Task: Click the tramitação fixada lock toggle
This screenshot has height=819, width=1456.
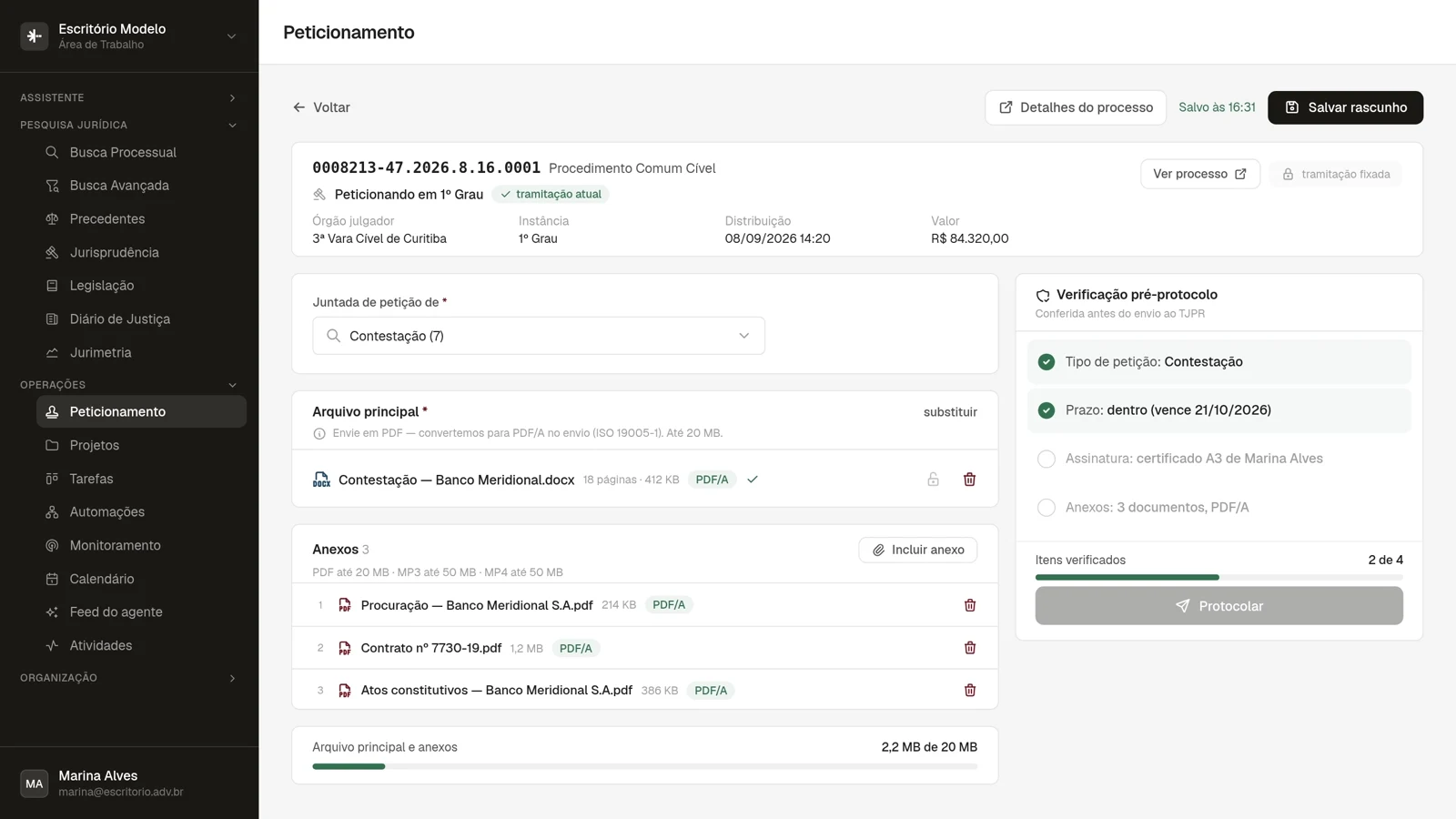Action: pos(1336,174)
